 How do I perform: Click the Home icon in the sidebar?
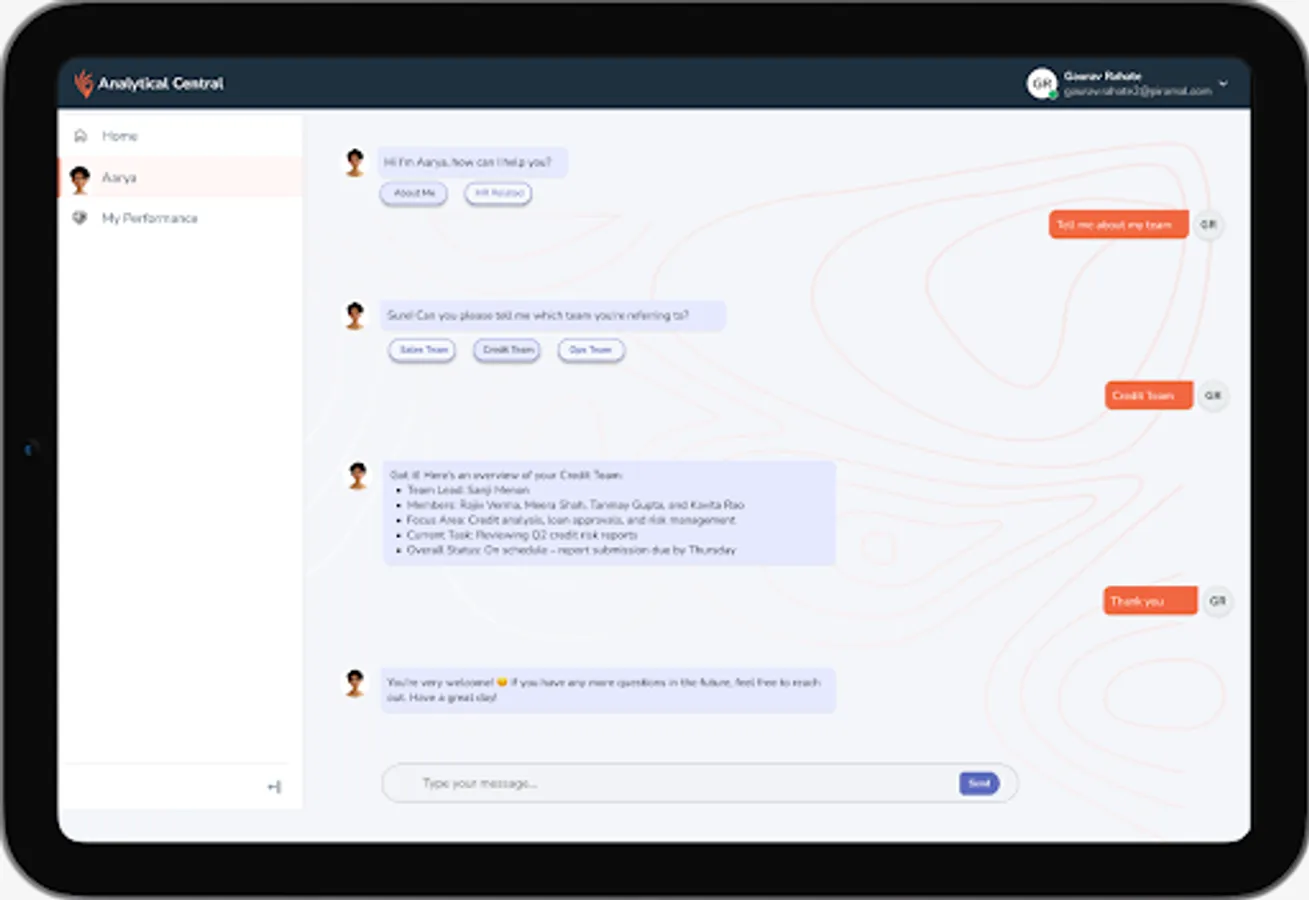[82, 136]
